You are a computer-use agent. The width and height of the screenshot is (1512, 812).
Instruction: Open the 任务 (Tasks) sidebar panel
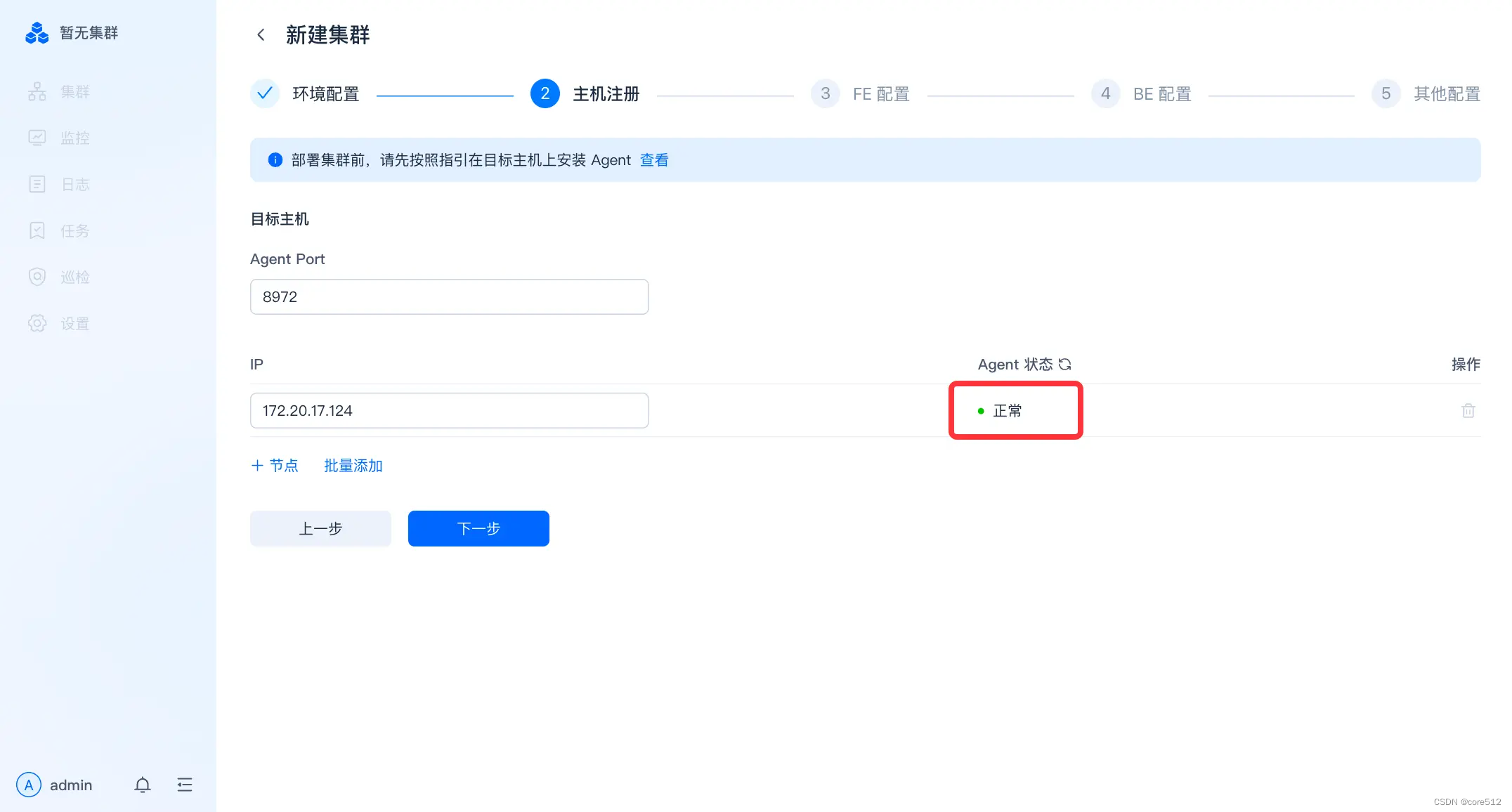[x=74, y=230]
